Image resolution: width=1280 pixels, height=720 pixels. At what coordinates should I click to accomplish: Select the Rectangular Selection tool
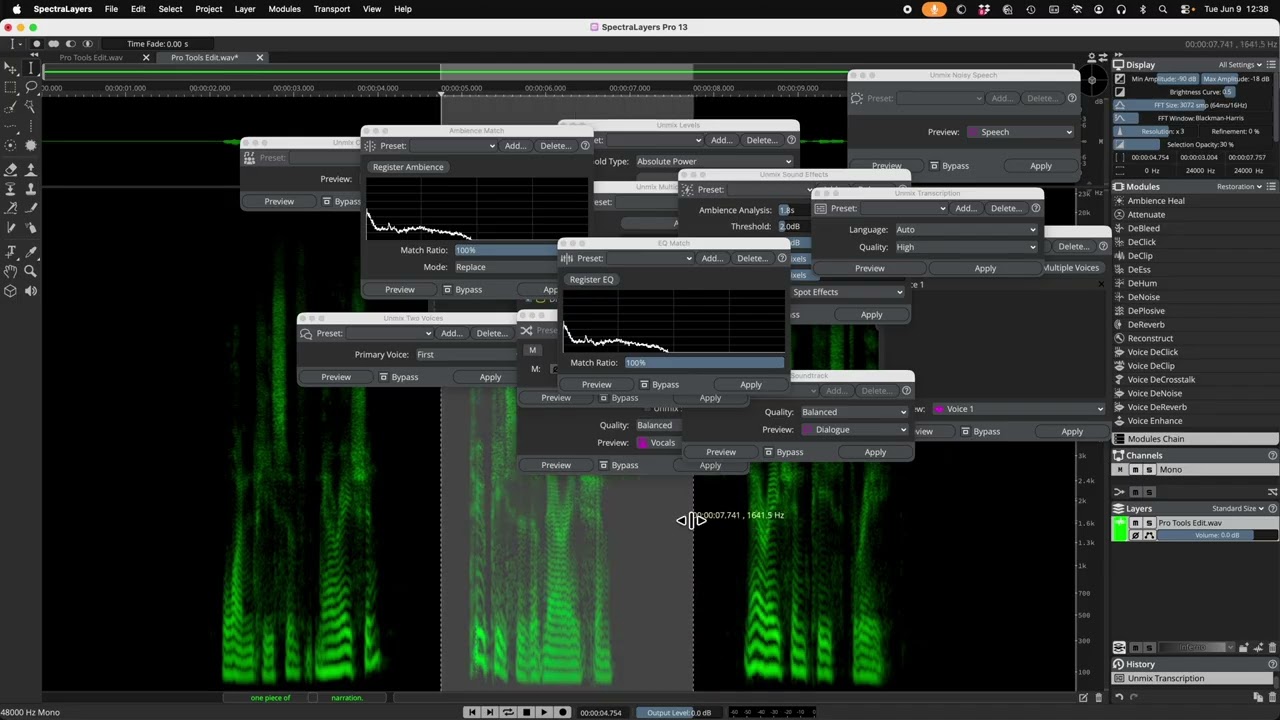10,87
